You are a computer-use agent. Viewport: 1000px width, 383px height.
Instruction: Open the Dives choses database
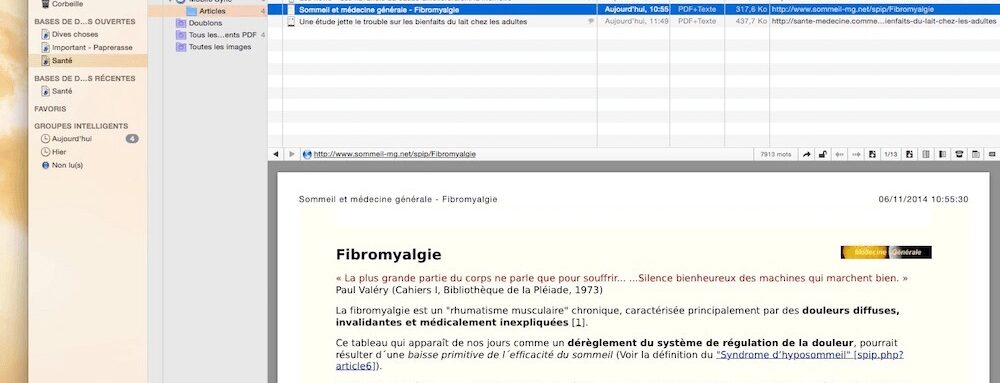click(75, 34)
